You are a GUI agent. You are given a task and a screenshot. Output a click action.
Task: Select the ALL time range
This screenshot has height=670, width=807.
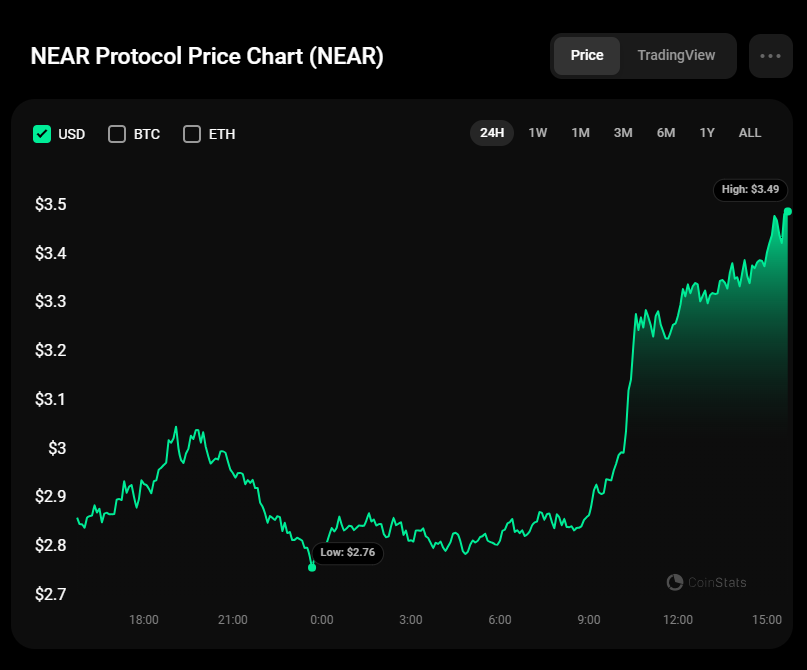pos(750,133)
